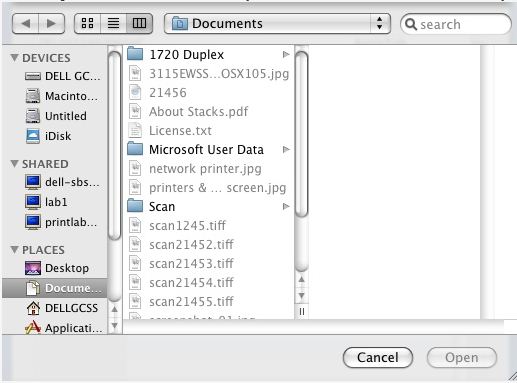
Task: Click the Open button
Action: point(462,358)
